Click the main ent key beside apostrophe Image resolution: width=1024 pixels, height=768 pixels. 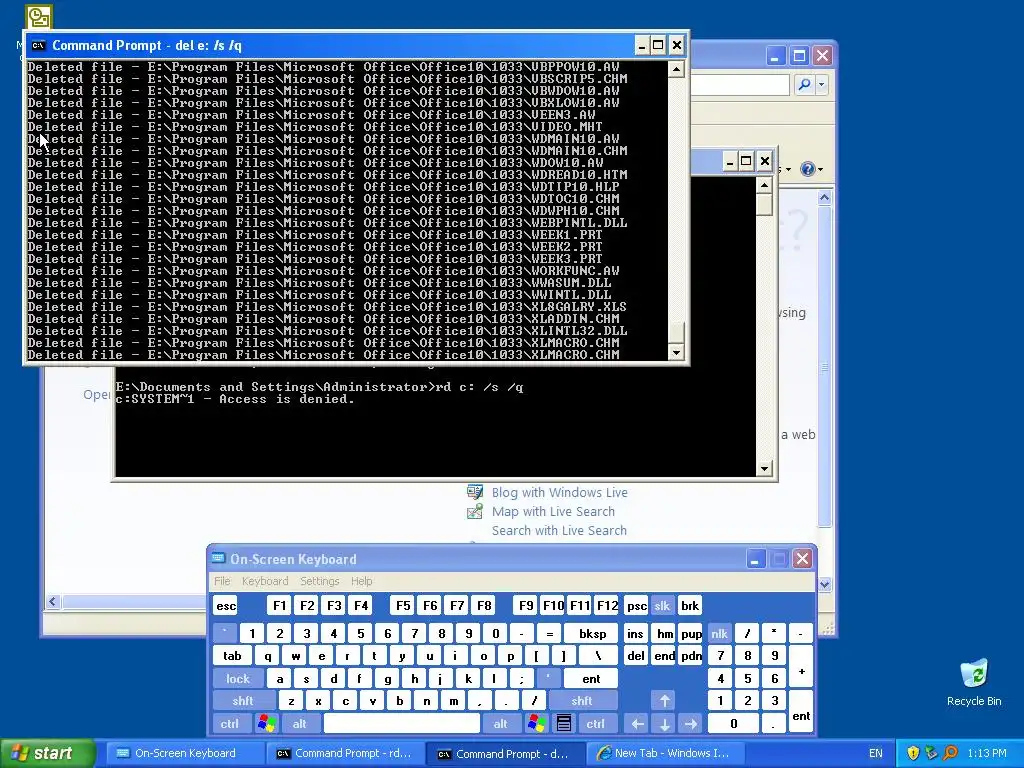coord(591,679)
